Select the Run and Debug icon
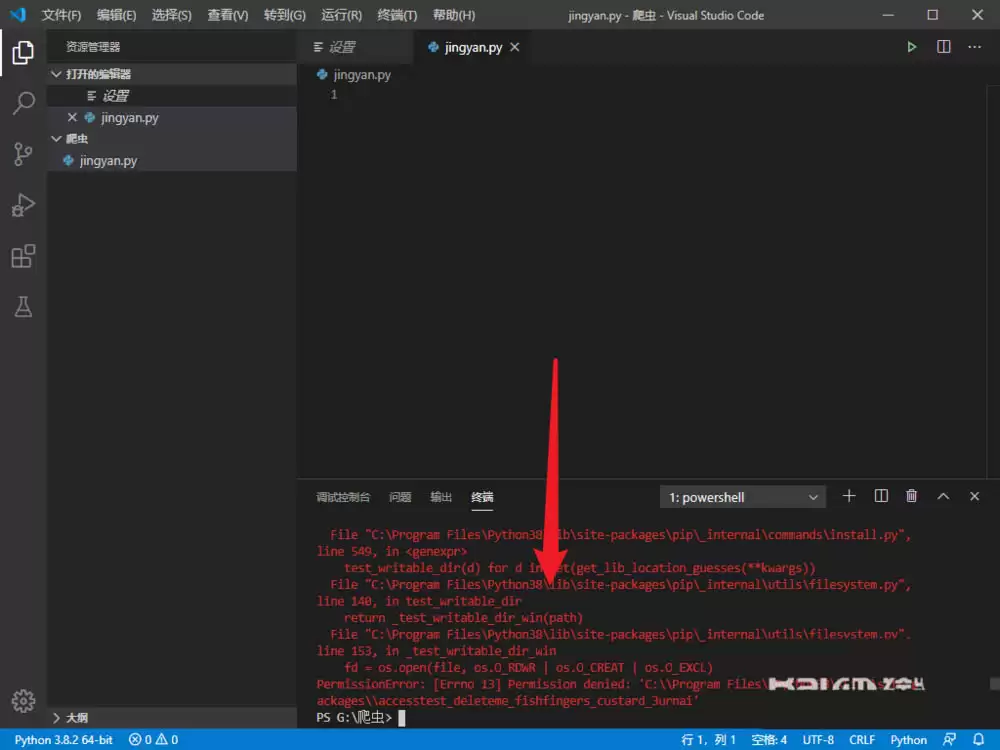 click(23, 205)
